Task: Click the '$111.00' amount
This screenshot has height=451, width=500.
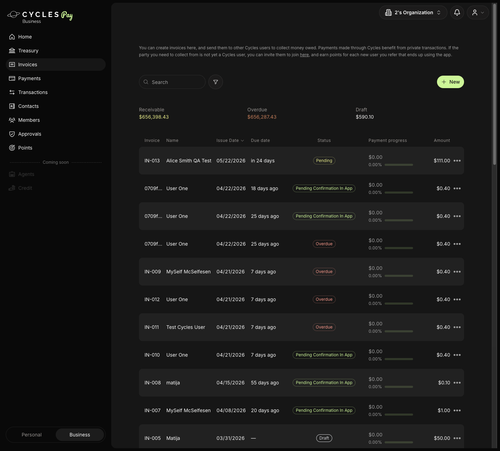Action: [x=442, y=161]
